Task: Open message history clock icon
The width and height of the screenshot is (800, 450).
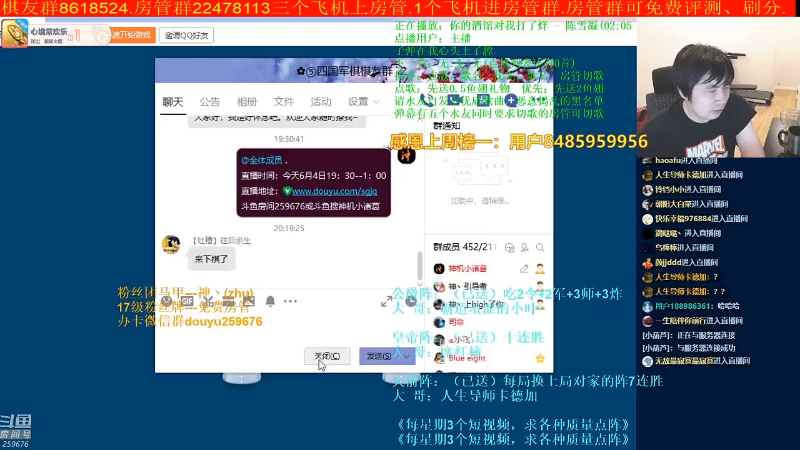Action: [410, 302]
